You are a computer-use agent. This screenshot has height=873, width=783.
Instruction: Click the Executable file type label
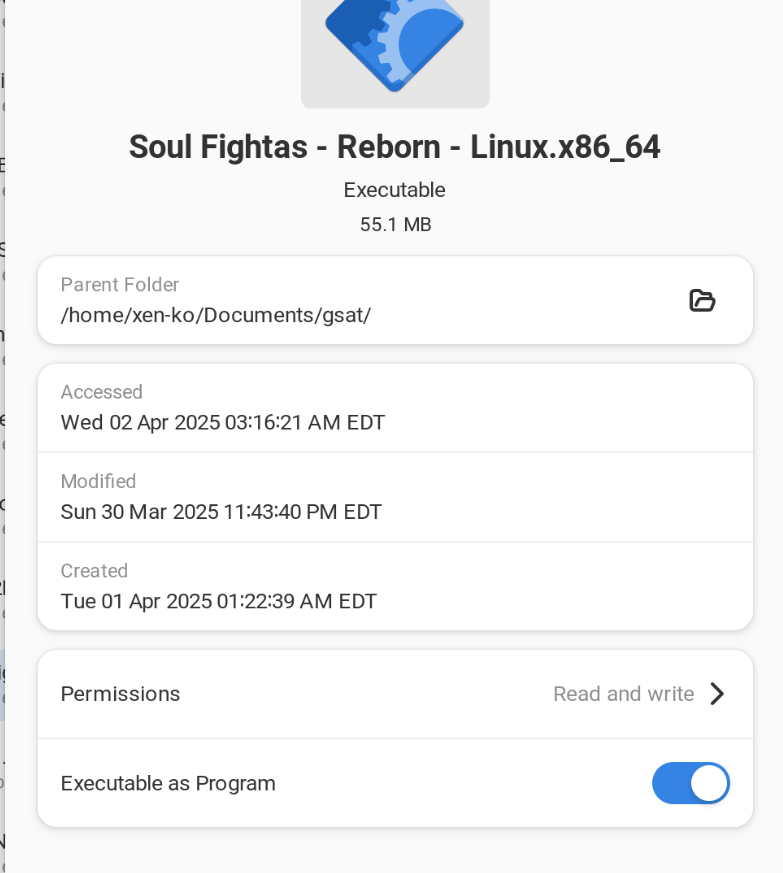click(x=394, y=190)
